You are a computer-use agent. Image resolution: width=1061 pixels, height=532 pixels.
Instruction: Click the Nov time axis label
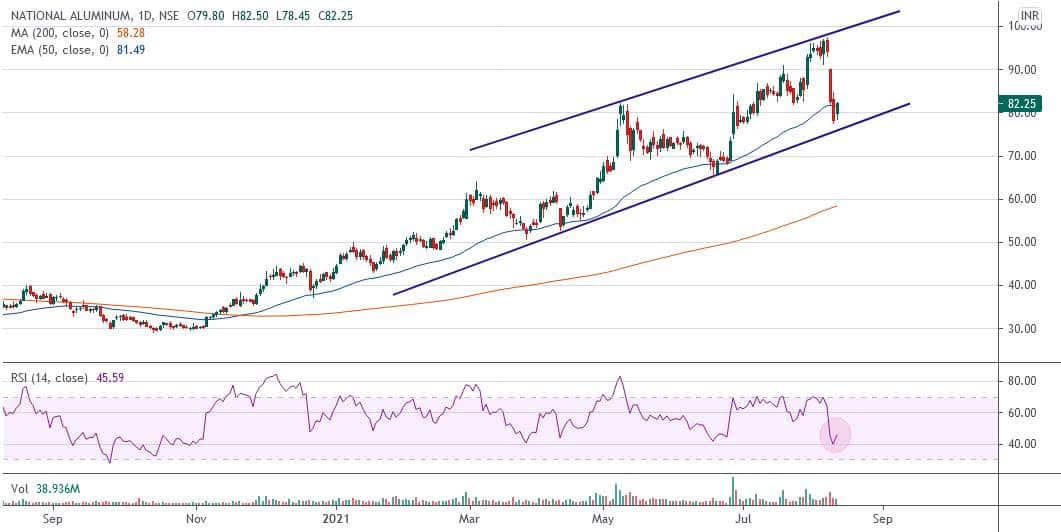coord(196,519)
